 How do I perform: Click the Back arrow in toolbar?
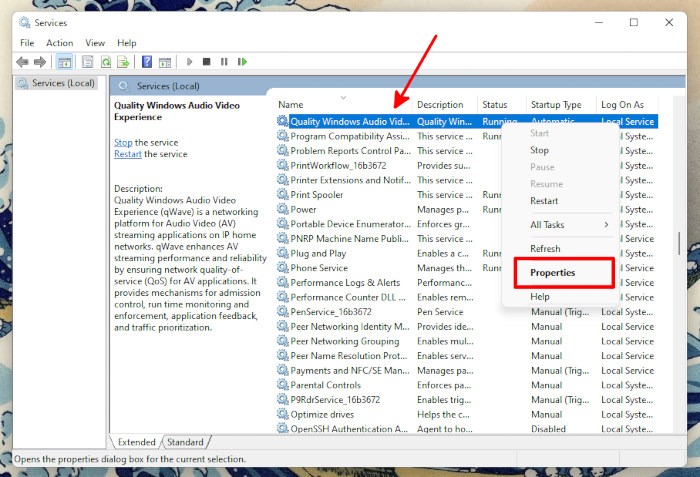point(22,62)
